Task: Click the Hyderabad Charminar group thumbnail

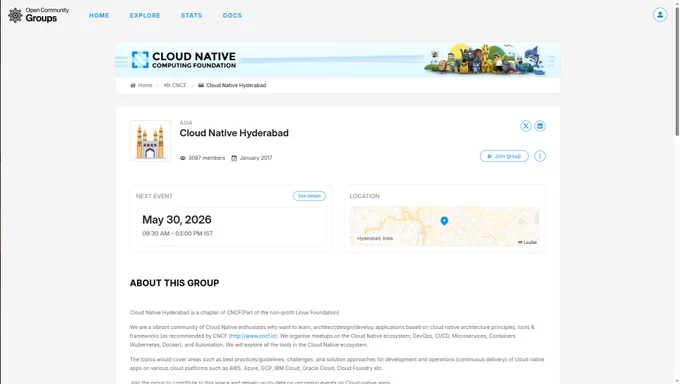Action: tap(150, 141)
